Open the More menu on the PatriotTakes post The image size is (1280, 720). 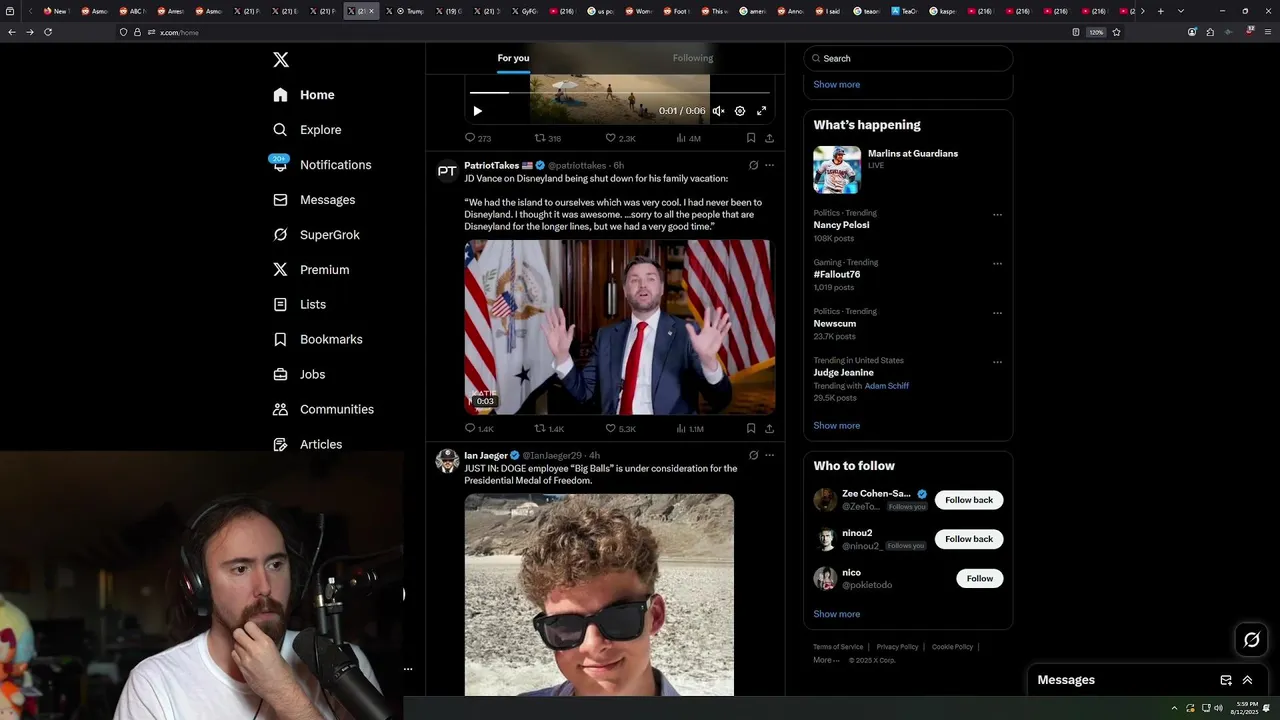pyautogui.click(x=769, y=165)
